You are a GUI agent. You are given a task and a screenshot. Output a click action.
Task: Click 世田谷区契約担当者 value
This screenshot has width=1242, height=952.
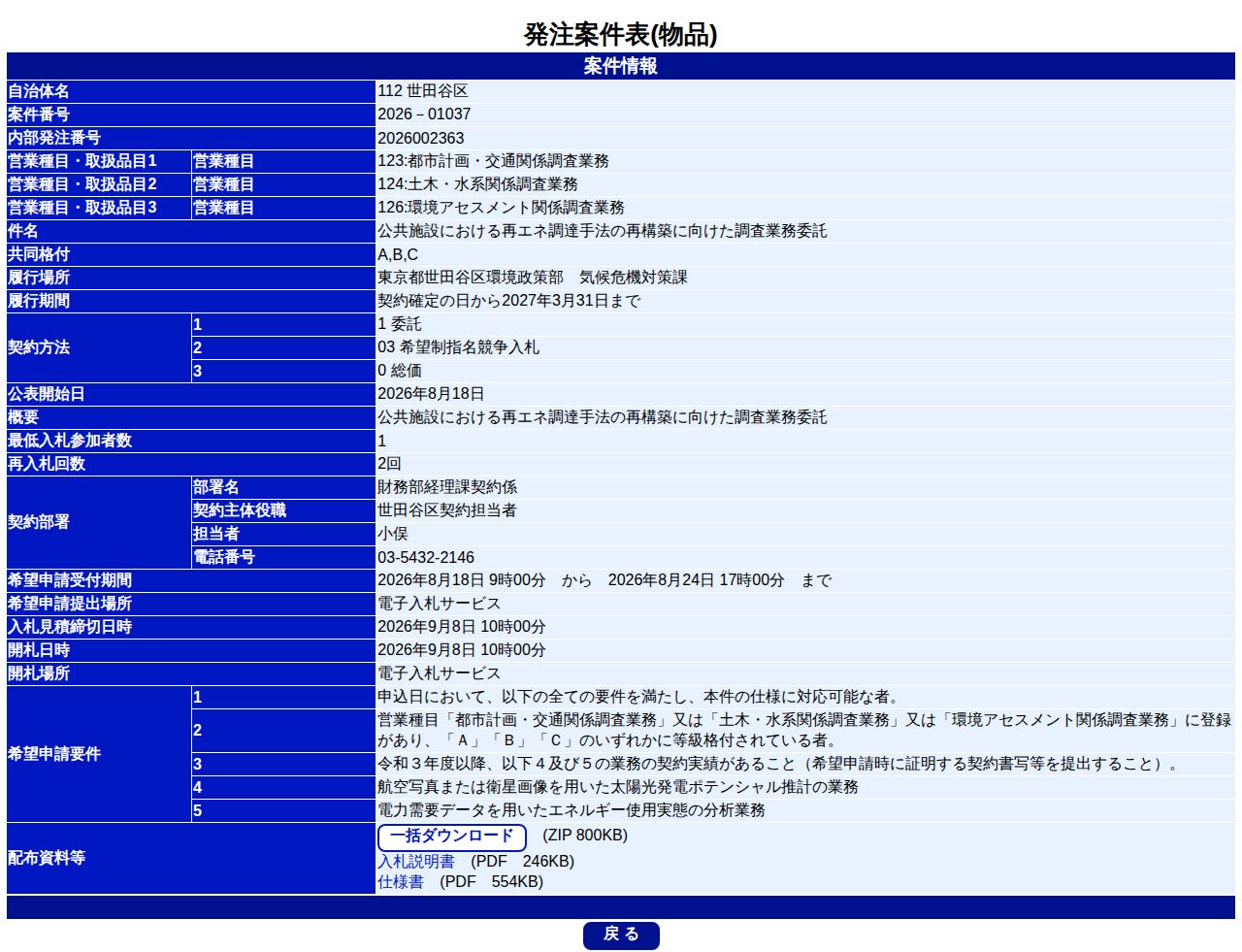(x=447, y=510)
